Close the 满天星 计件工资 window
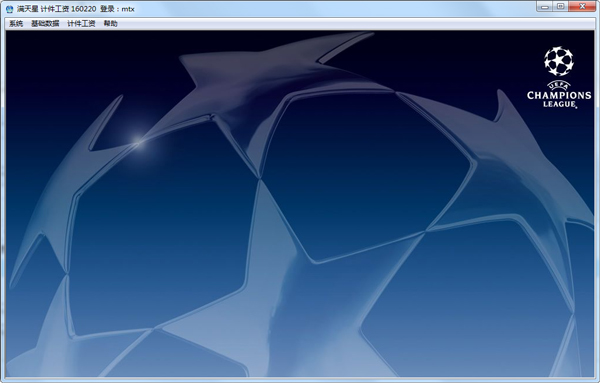Screen dimensions: 600x383 tap(582, 7)
